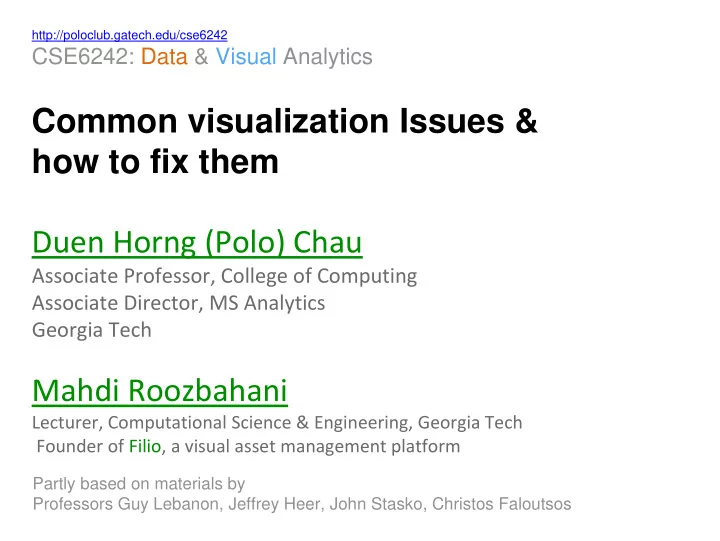Click the name Christos Faloutsos
The width and height of the screenshot is (720, 541).
(501, 504)
